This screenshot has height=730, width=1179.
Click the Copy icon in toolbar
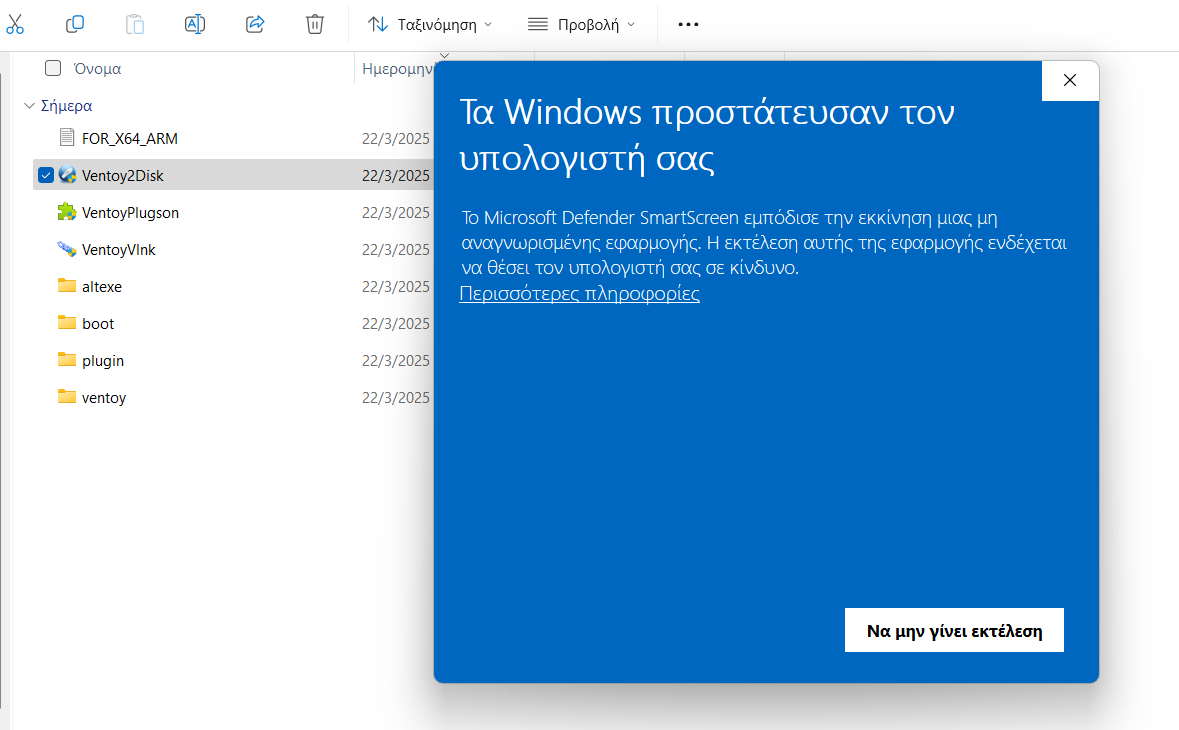[74, 24]
